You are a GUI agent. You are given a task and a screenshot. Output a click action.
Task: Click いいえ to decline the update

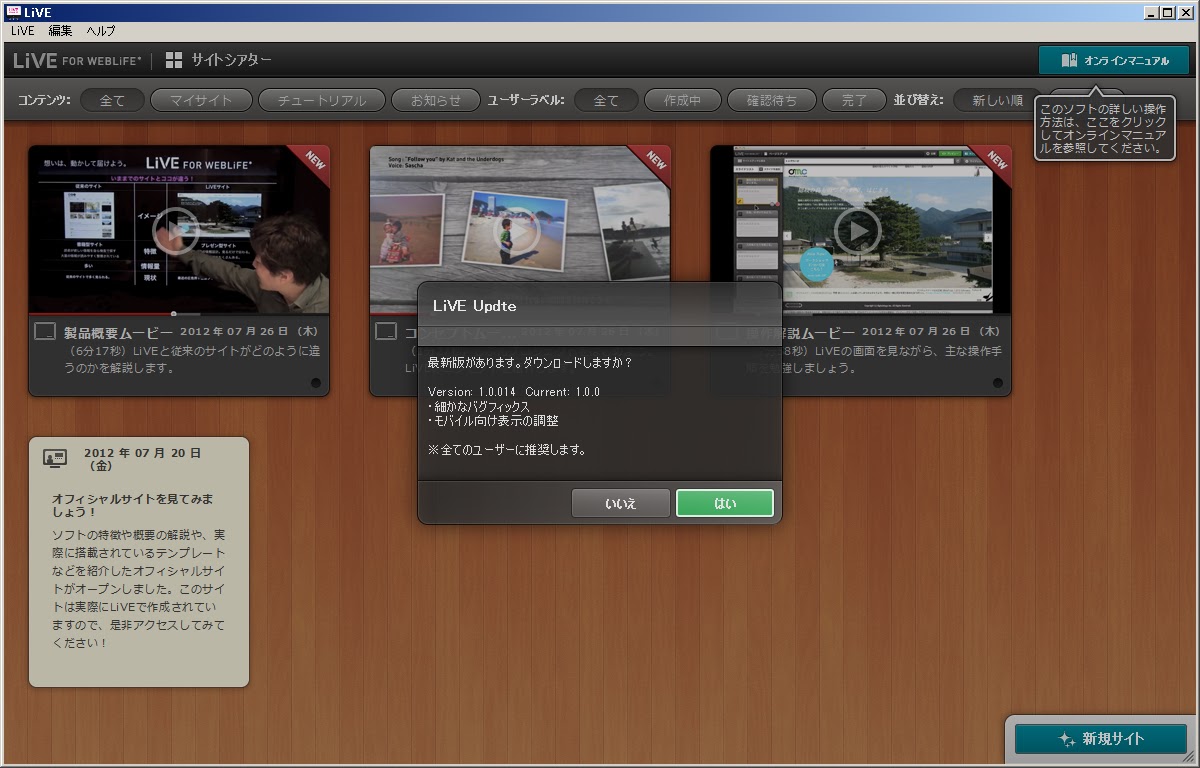pyautogui.click(x=621, y=503)
